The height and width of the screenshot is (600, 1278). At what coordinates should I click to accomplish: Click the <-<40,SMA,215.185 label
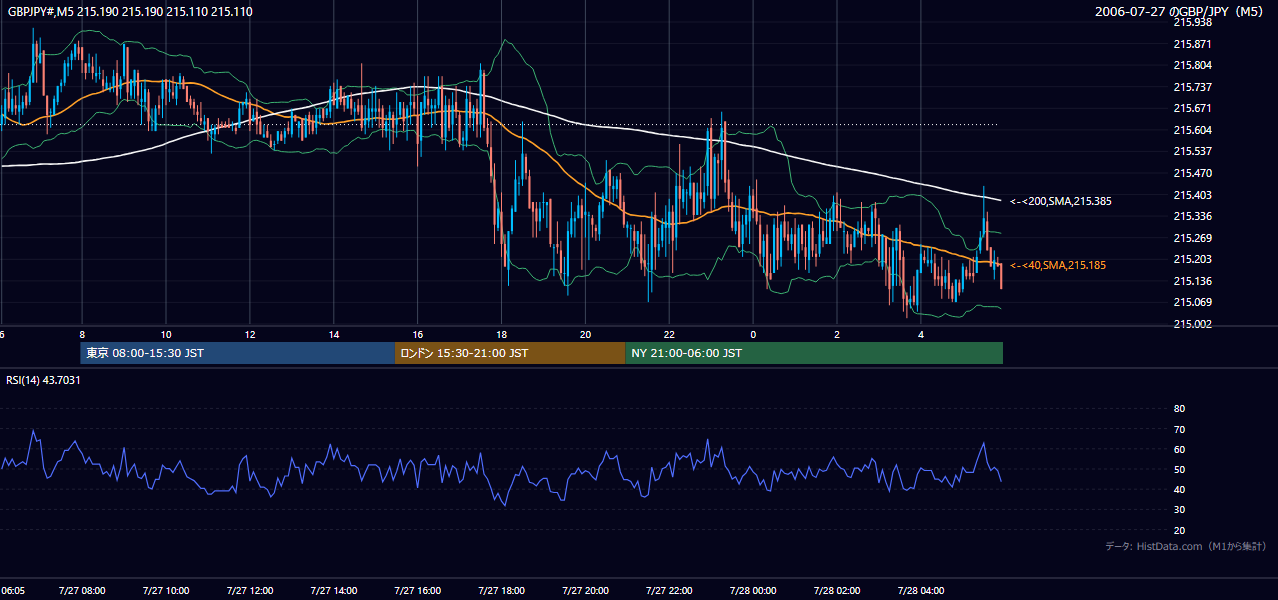[x=1058, y=265]
